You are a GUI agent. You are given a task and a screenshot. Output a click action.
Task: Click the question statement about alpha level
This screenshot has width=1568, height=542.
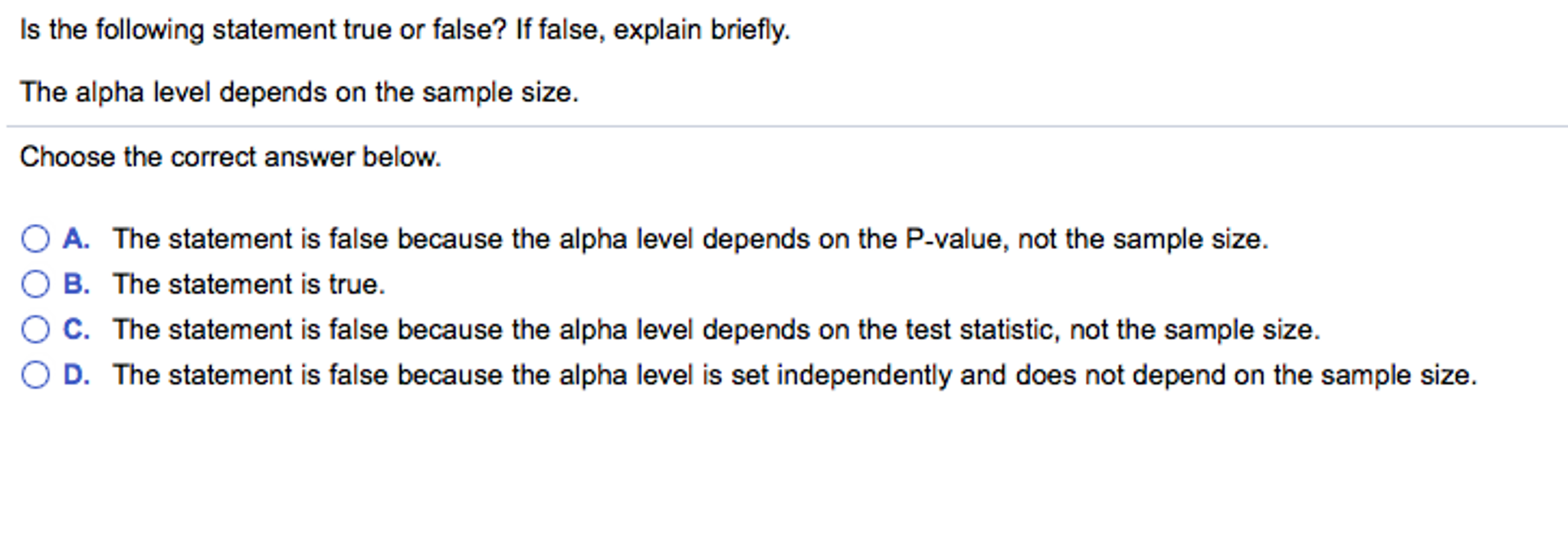(x=299, y=92)
